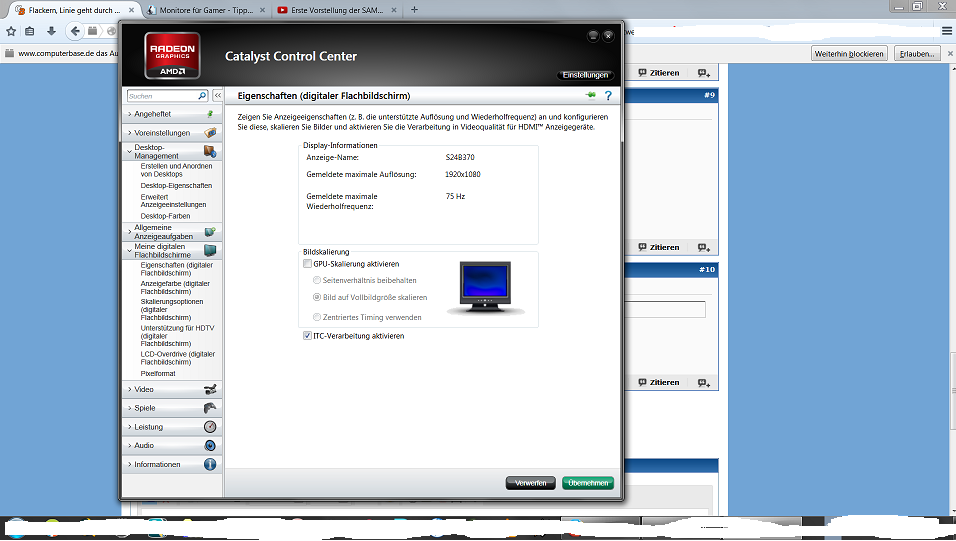Open Unterstützung für HDTV page

177,336
